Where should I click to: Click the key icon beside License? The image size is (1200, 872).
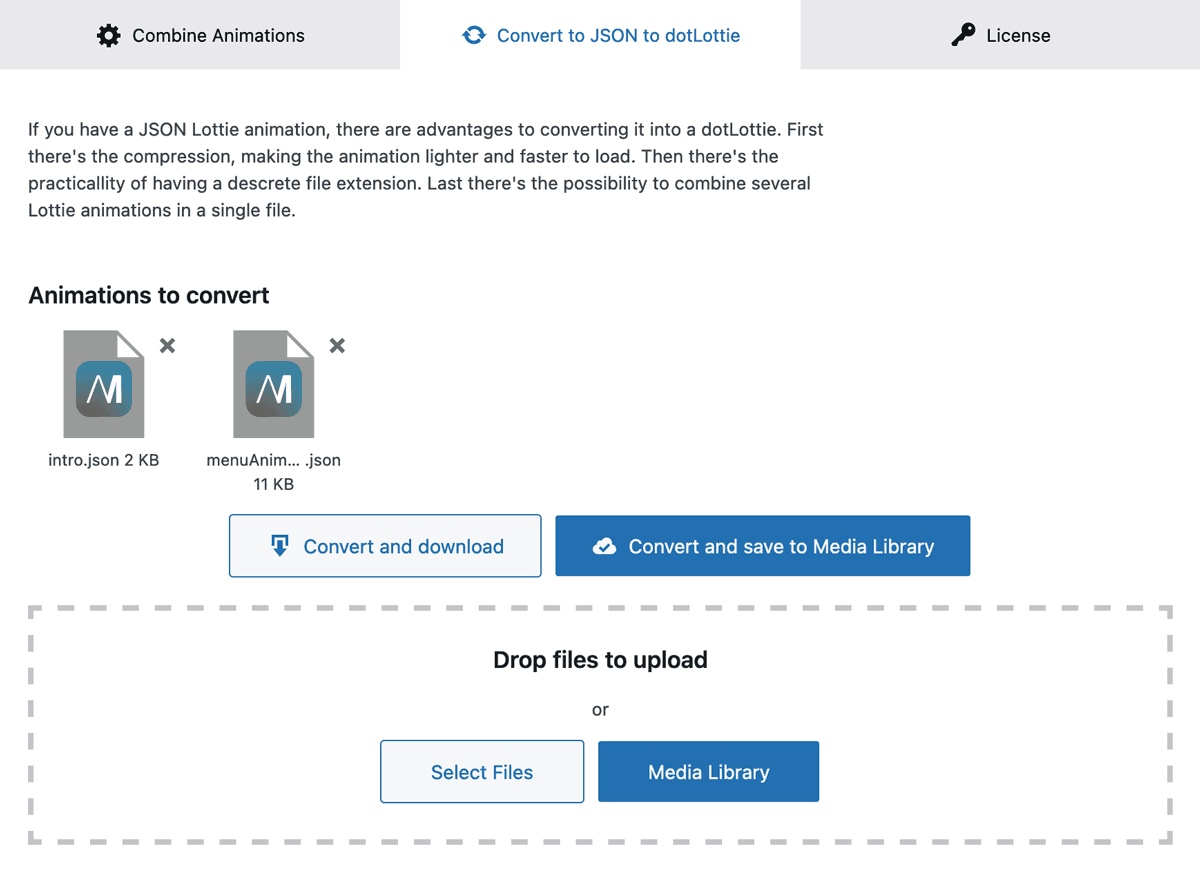(963, 36)
